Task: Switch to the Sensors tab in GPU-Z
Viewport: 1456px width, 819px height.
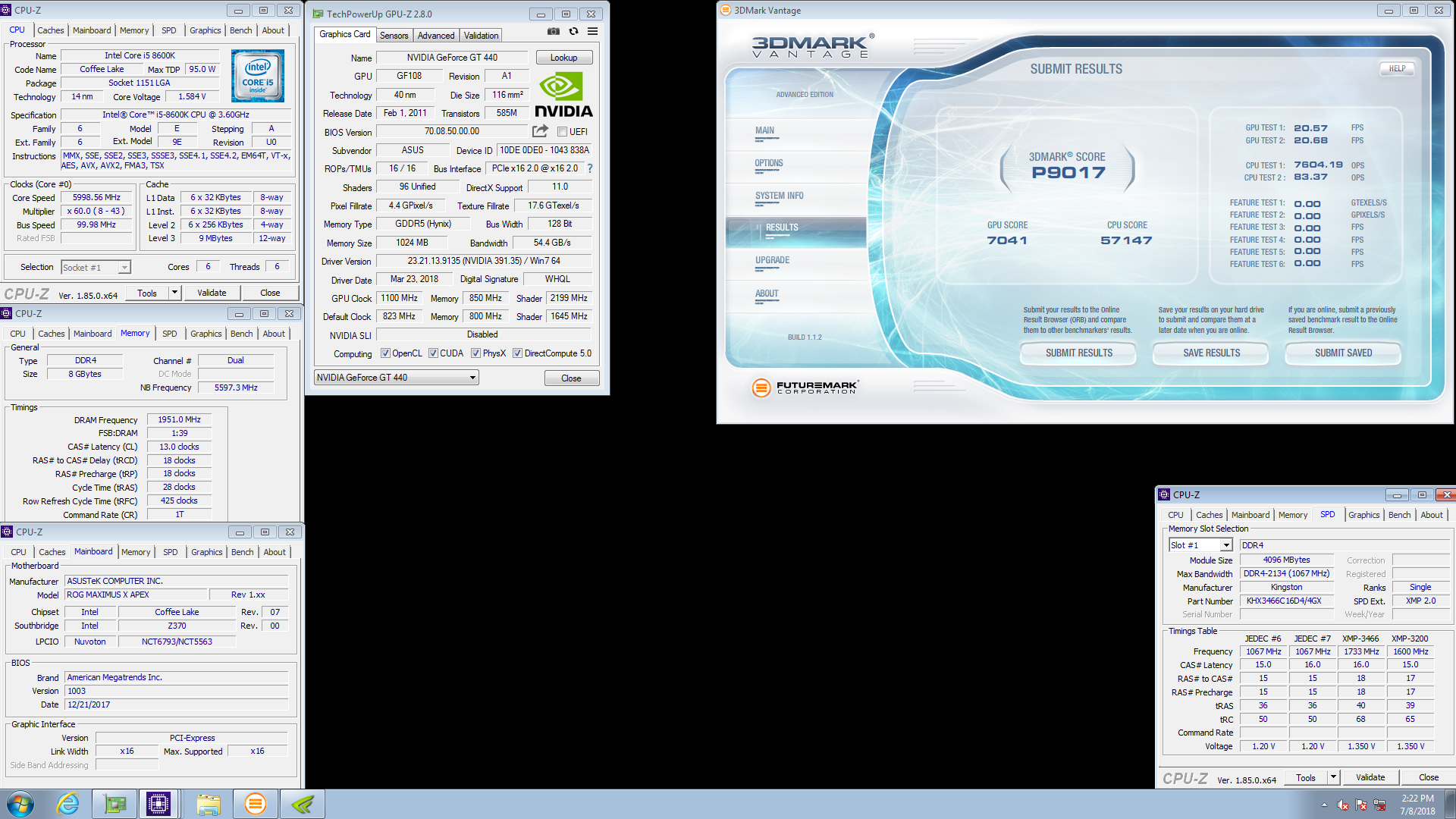Action: pyautogui.click(x=394, y=36)
